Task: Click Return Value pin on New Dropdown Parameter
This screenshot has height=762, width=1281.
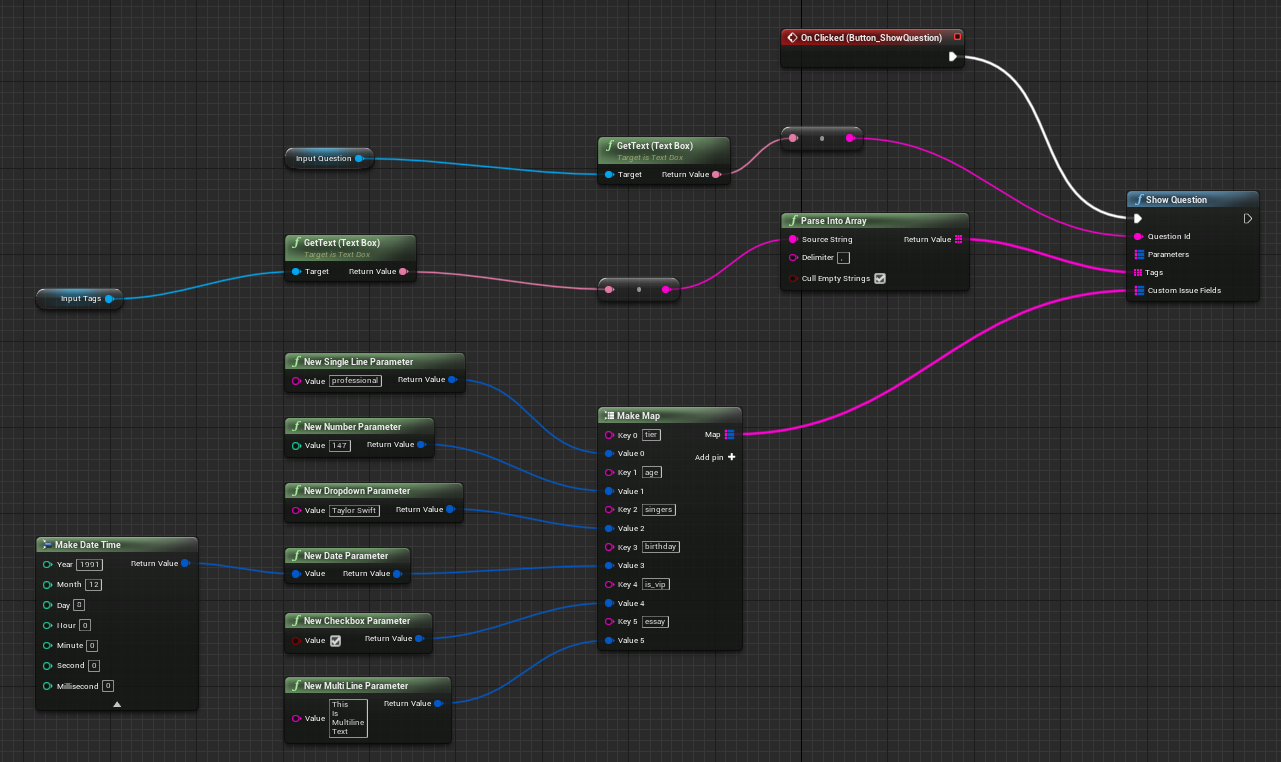Action: pyautogui.click(x=450, y=508)
